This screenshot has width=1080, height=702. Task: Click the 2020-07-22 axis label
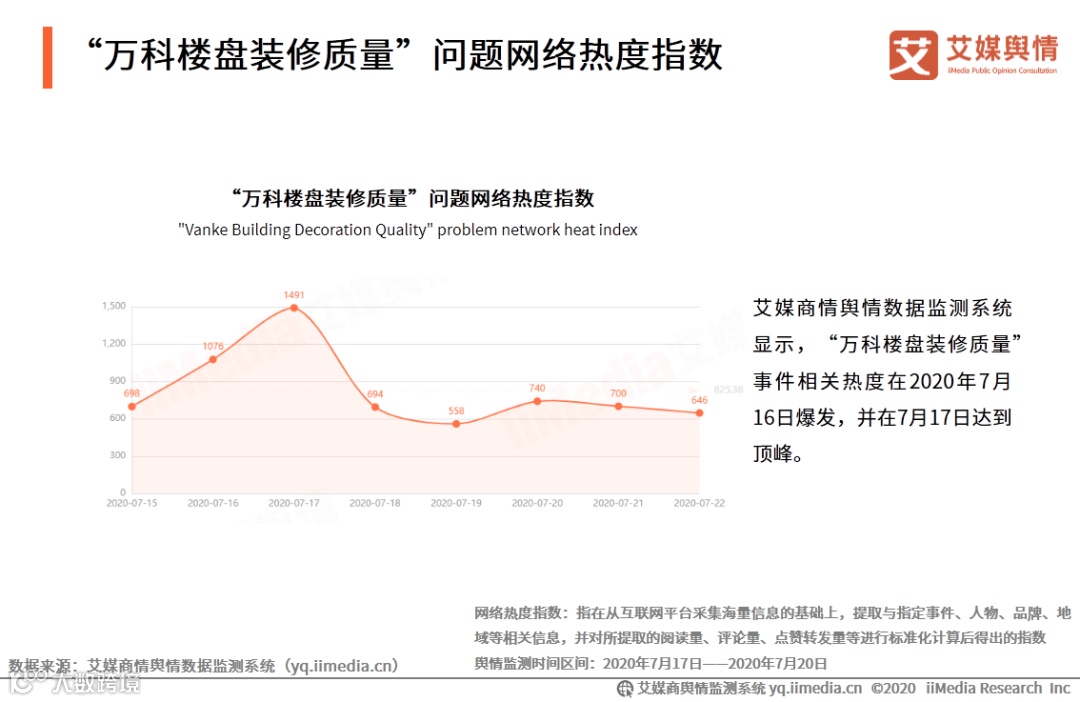(699, 504)
